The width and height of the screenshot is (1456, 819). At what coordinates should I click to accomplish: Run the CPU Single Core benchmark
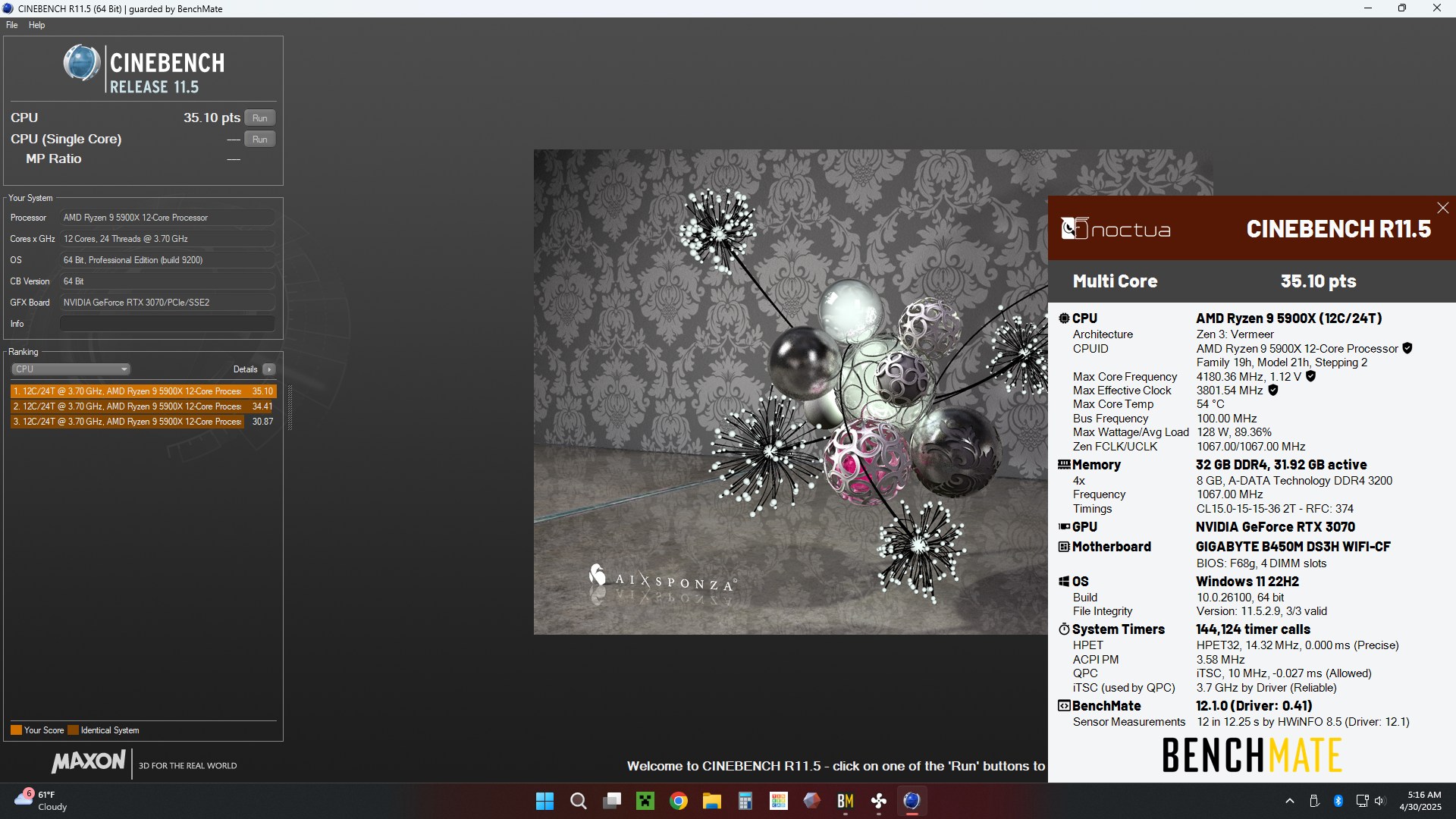(259, 139)
